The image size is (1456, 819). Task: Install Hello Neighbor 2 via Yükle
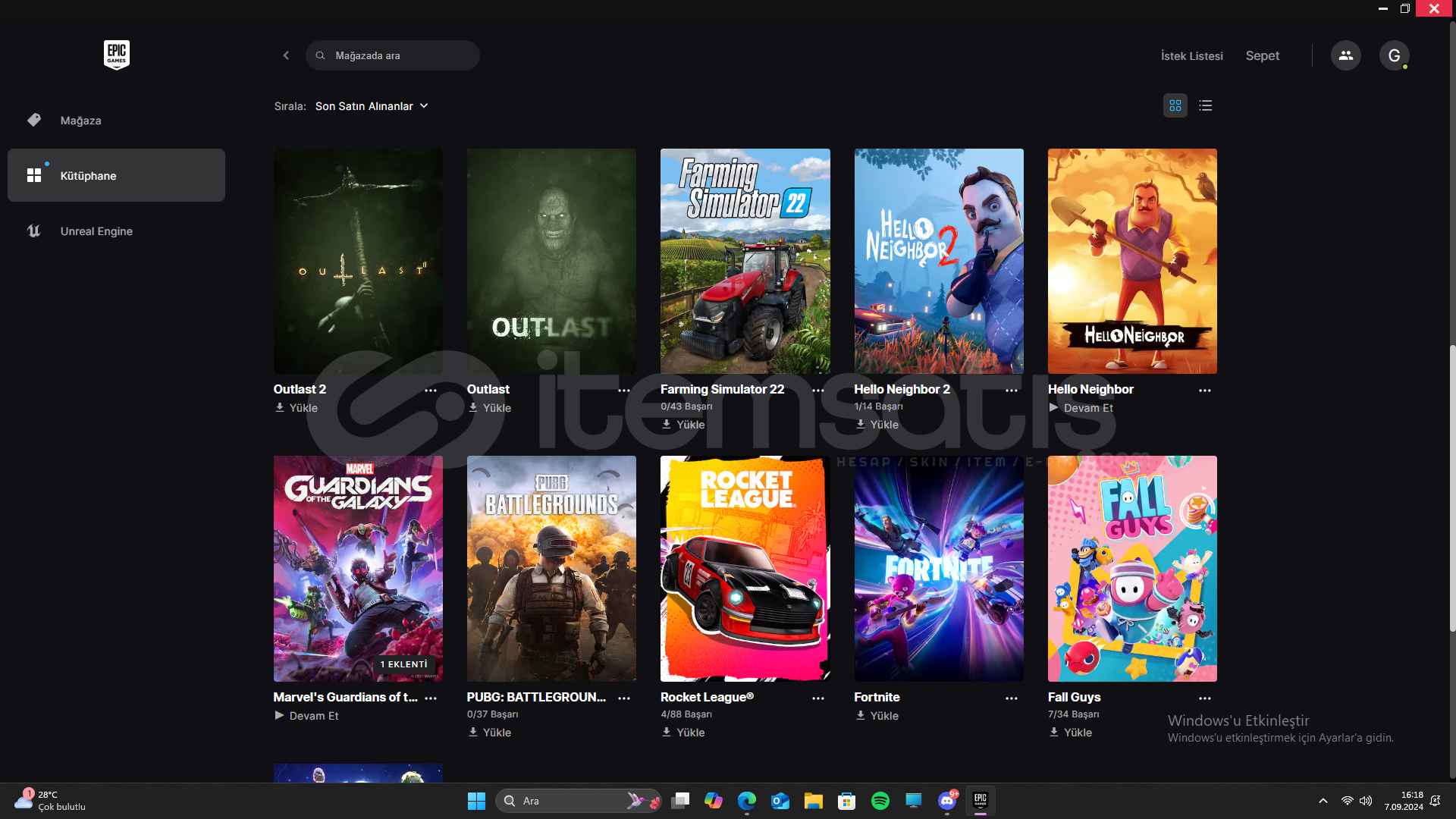point(877,425)
